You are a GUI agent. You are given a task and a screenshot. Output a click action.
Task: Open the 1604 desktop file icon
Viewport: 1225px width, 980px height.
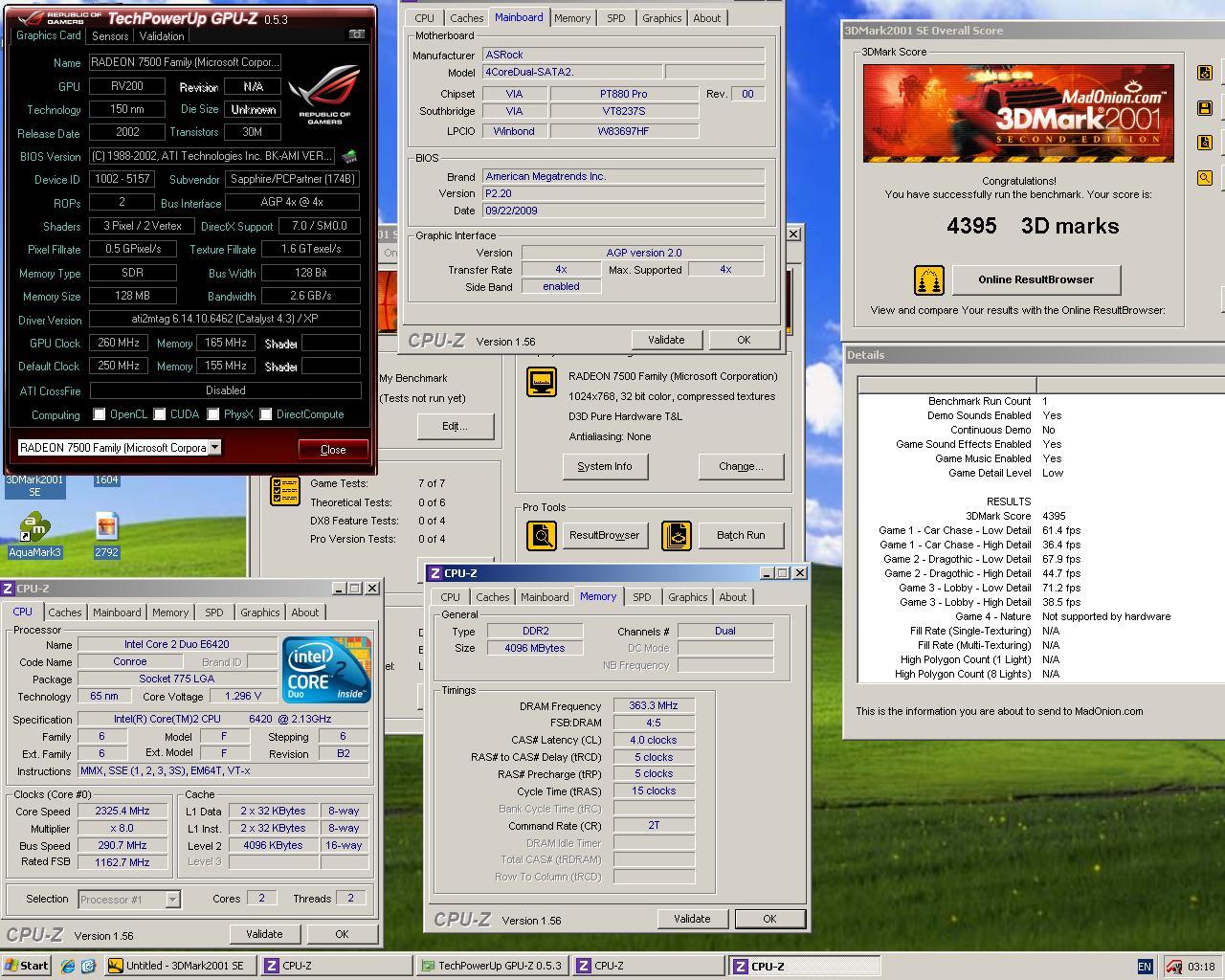[106, 480]
